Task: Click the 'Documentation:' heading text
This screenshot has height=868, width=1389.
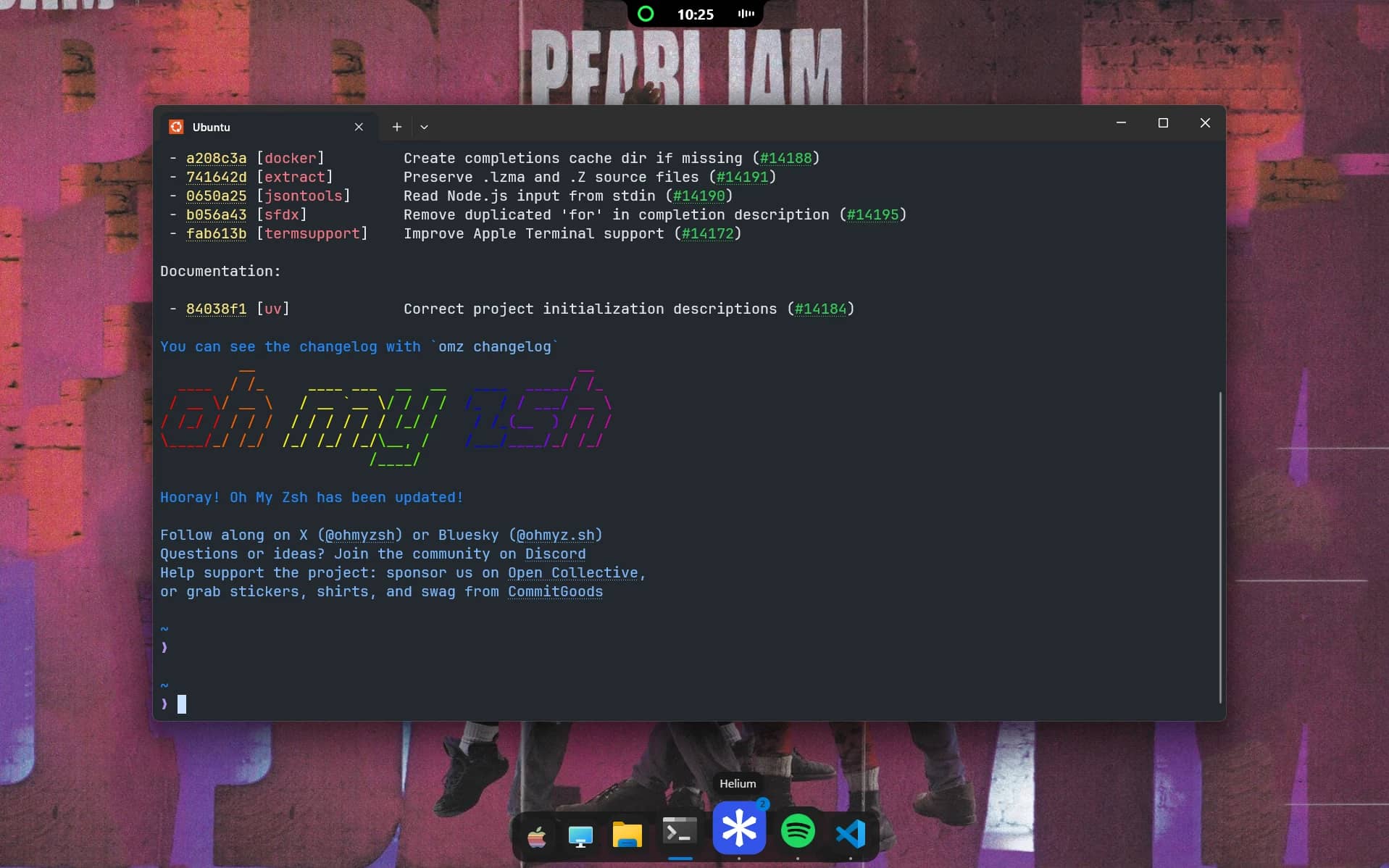Action: point(220,271)
